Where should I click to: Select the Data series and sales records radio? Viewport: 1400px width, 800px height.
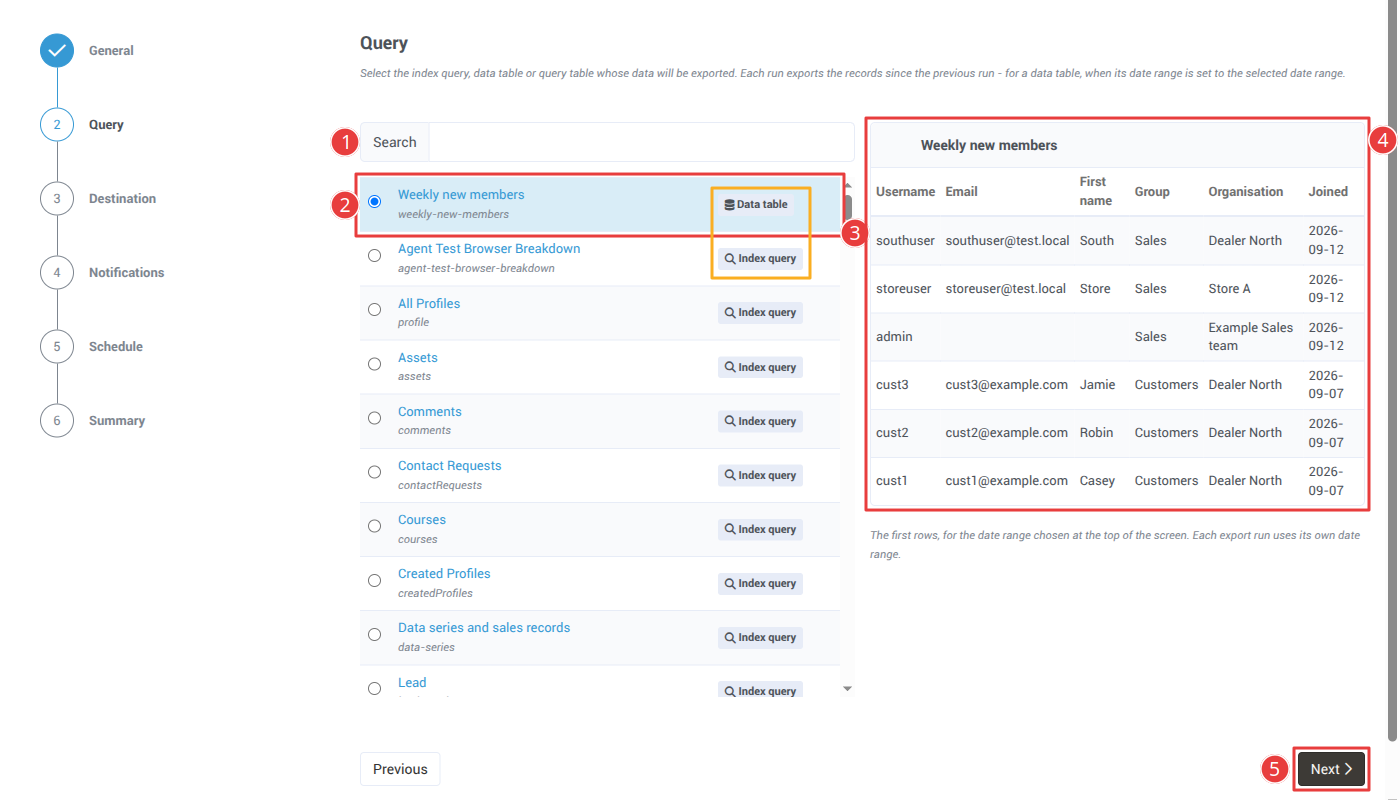point(374,635)
